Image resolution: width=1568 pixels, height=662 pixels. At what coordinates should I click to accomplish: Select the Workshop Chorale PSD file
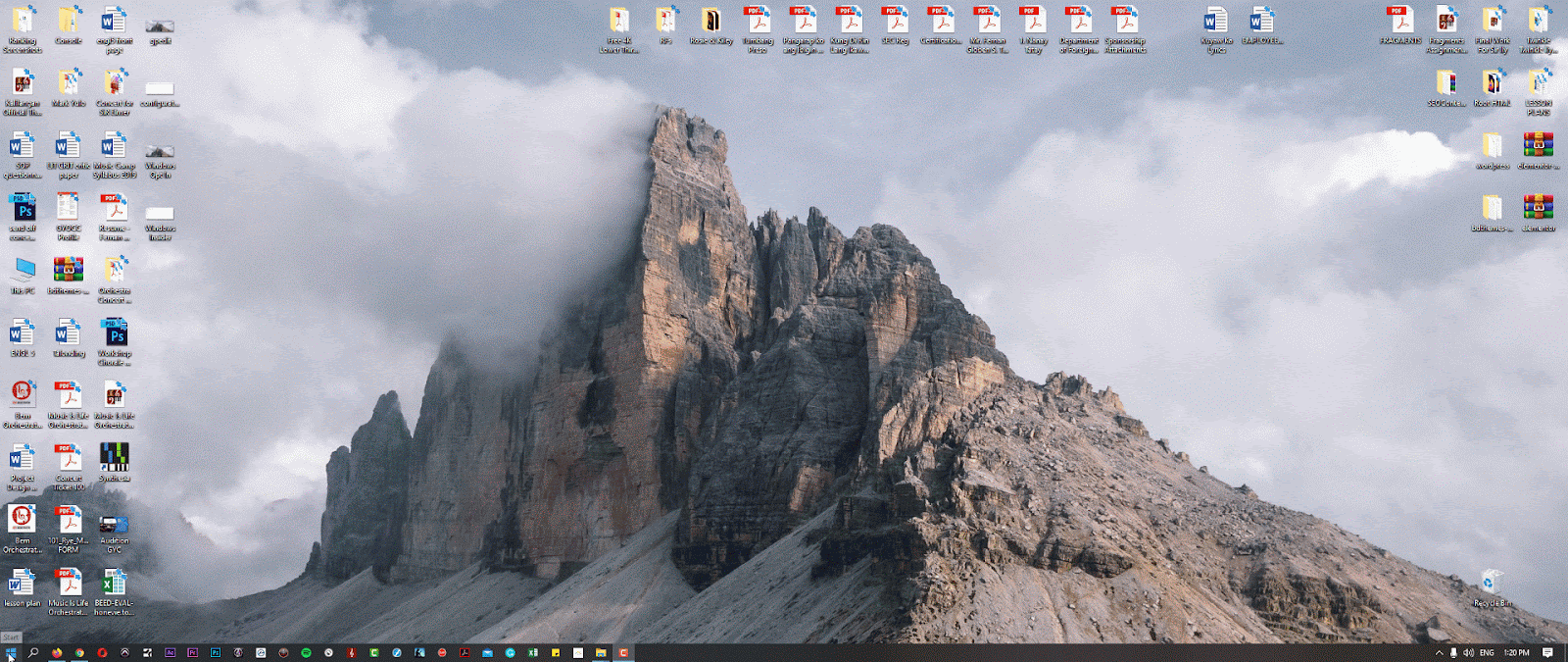pyautogui.click(x=115, y=342)
